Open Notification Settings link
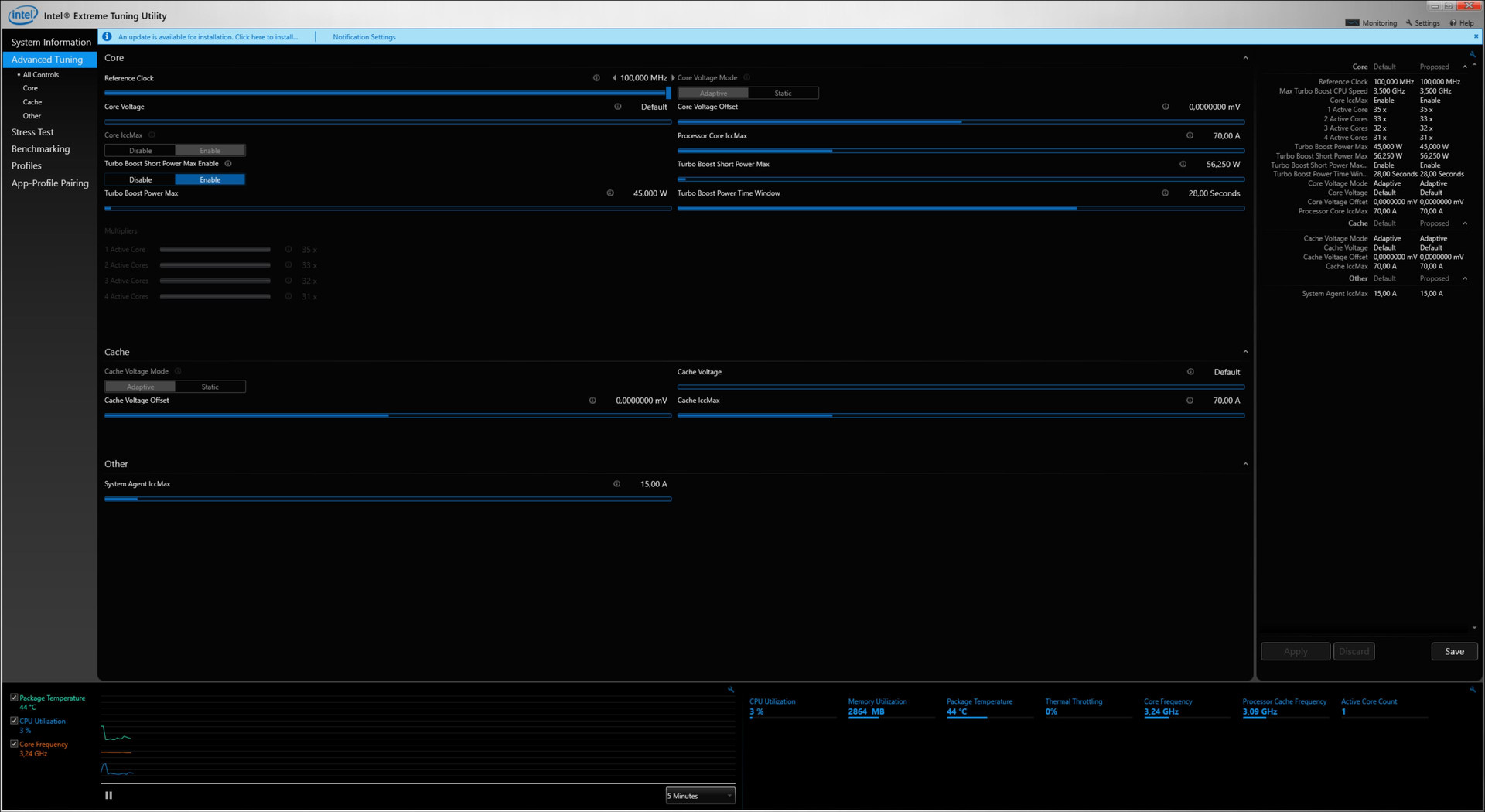 click(364, 37)
